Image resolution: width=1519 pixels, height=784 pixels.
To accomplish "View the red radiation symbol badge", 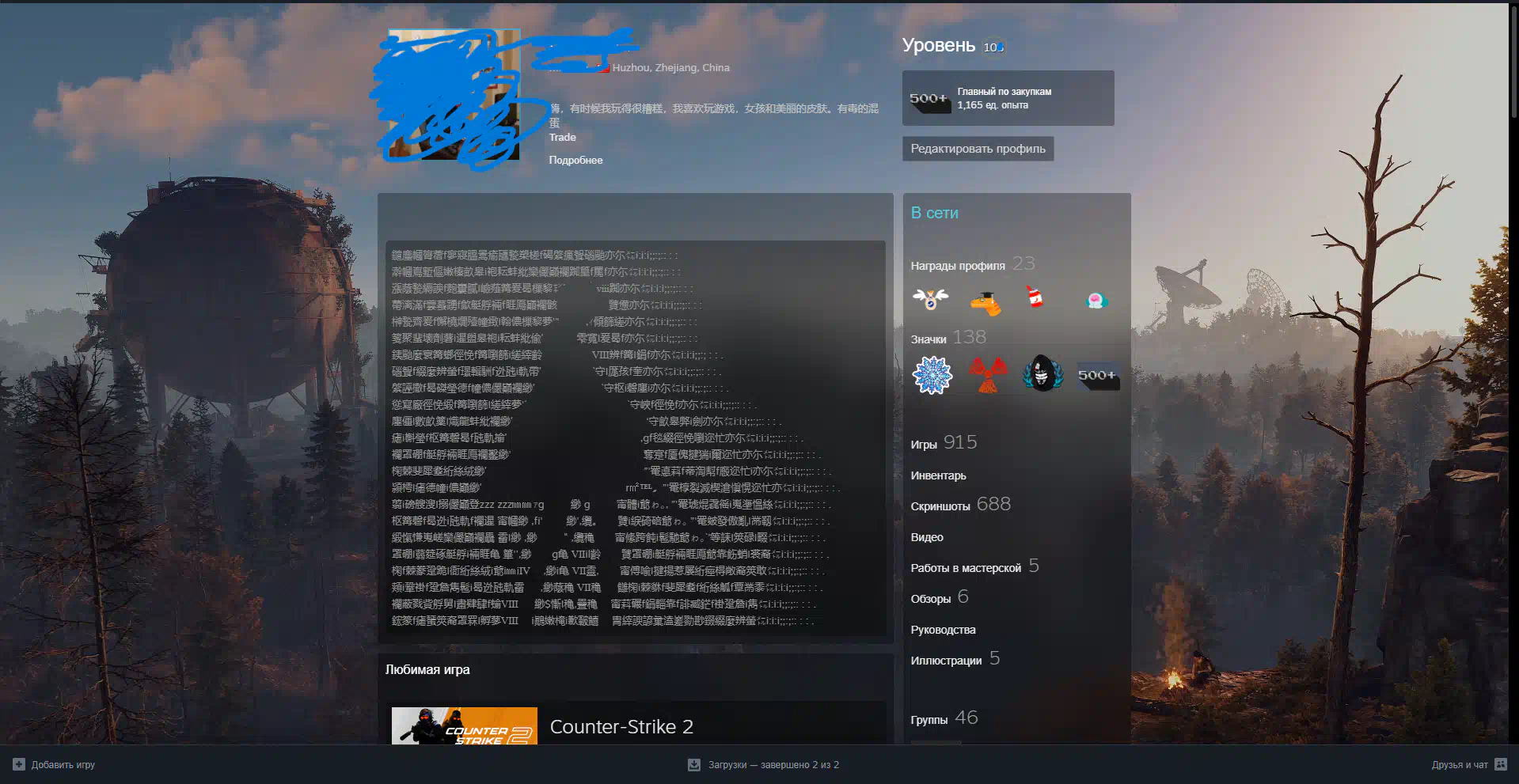I will pos(987,375).
